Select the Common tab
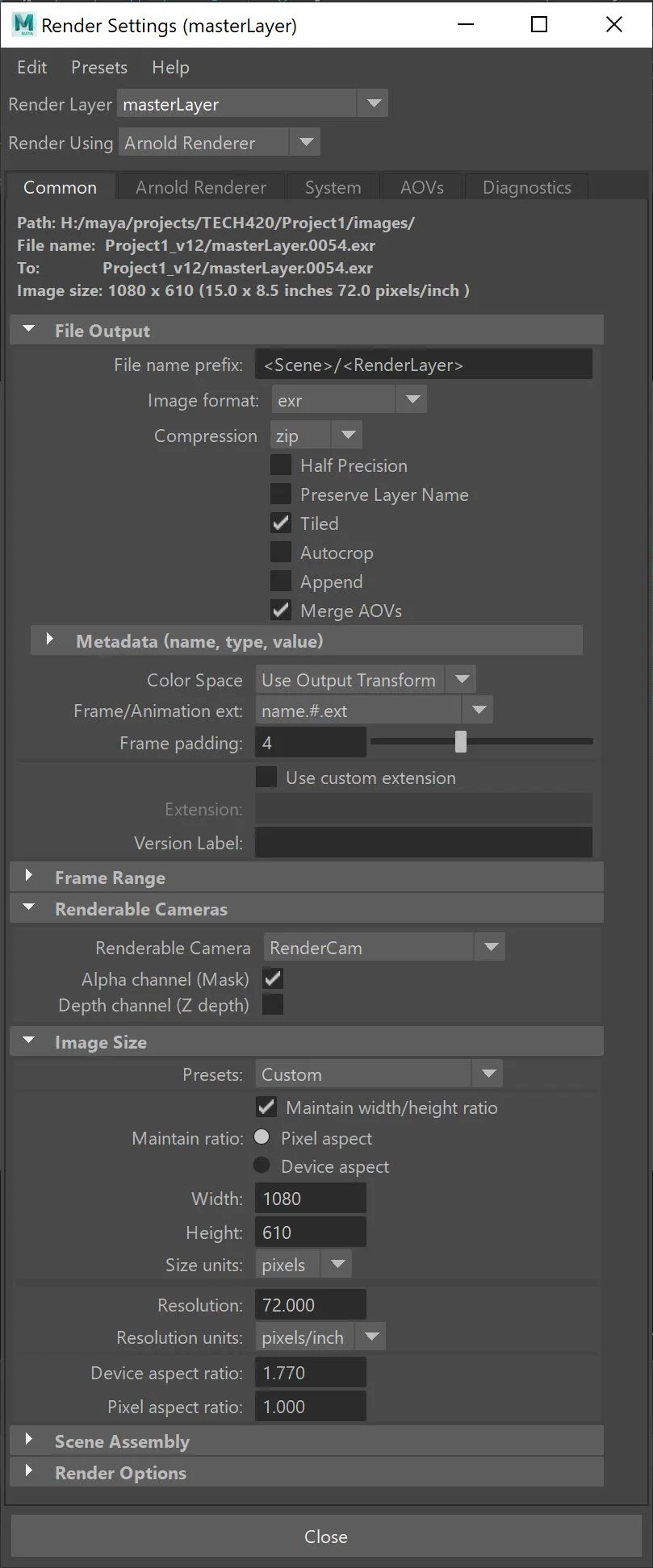This screenshot has width=653, height=1568. pos(60,187)
